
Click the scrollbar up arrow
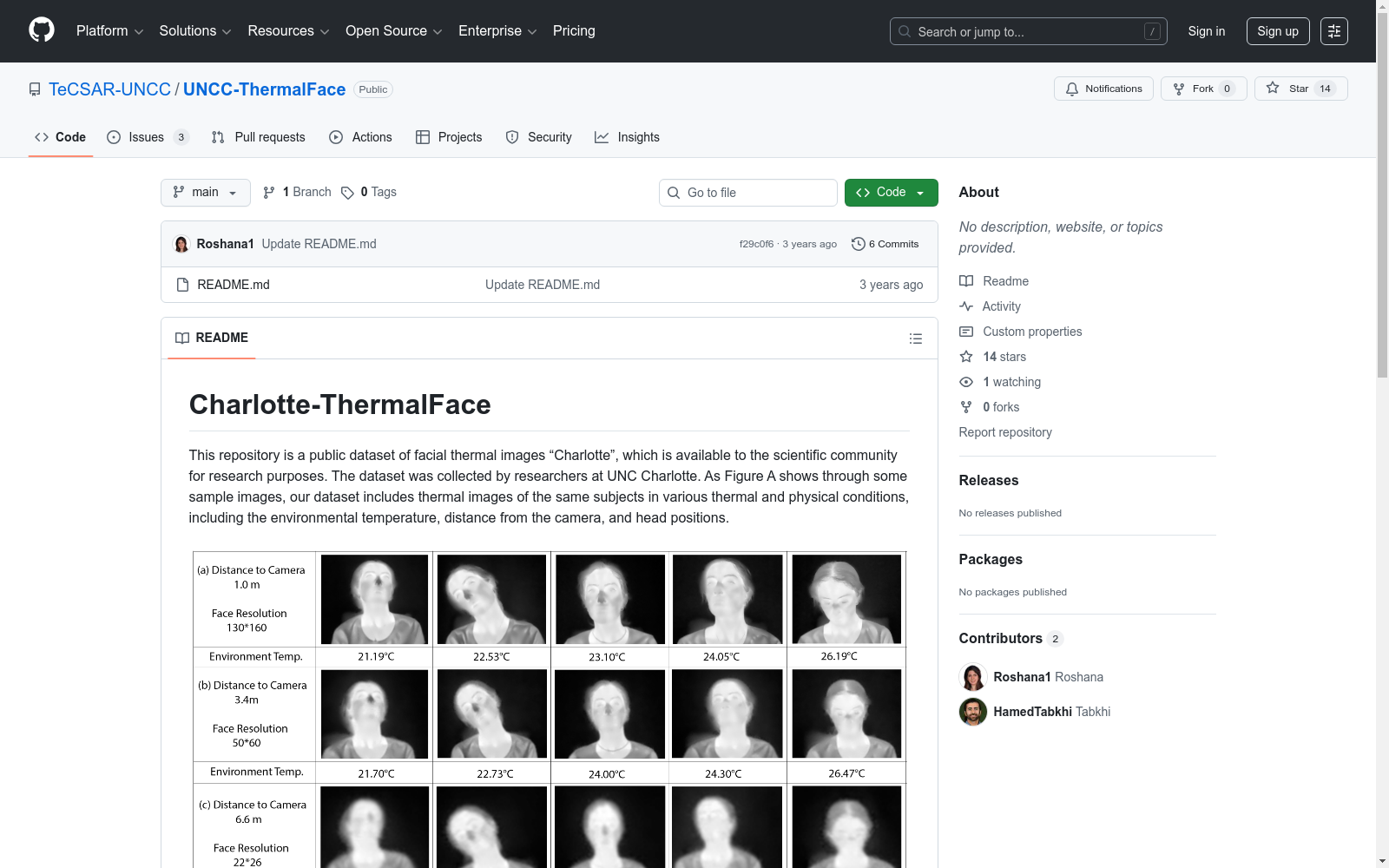[1382, 6]
